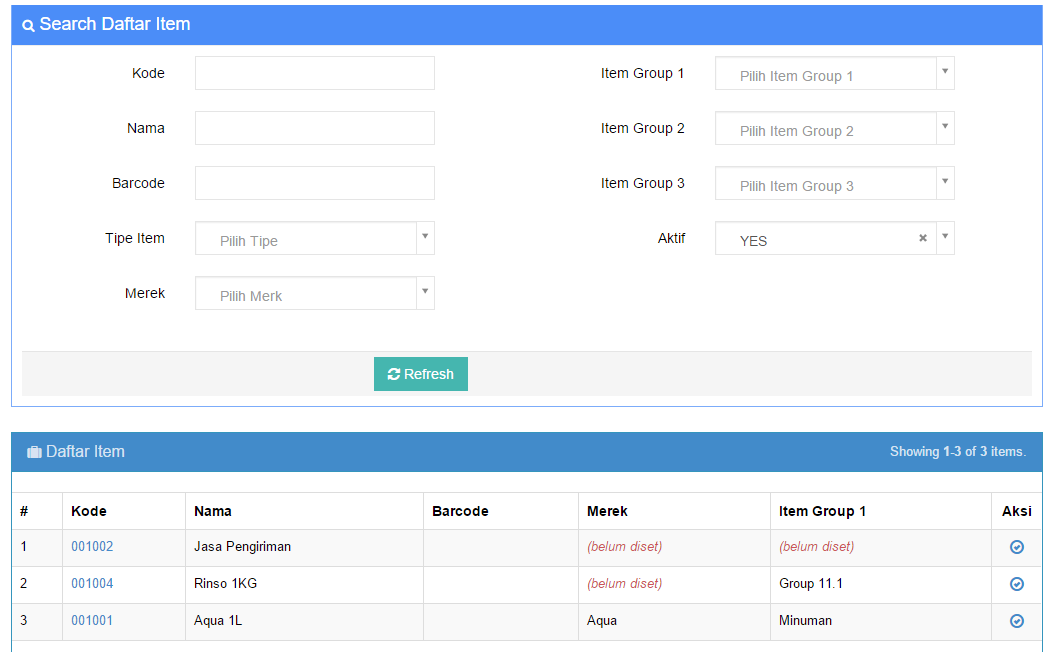Click the Daftar Item panel title
The width and height of the screenshot is (1049, 652).
pos(85,451)
